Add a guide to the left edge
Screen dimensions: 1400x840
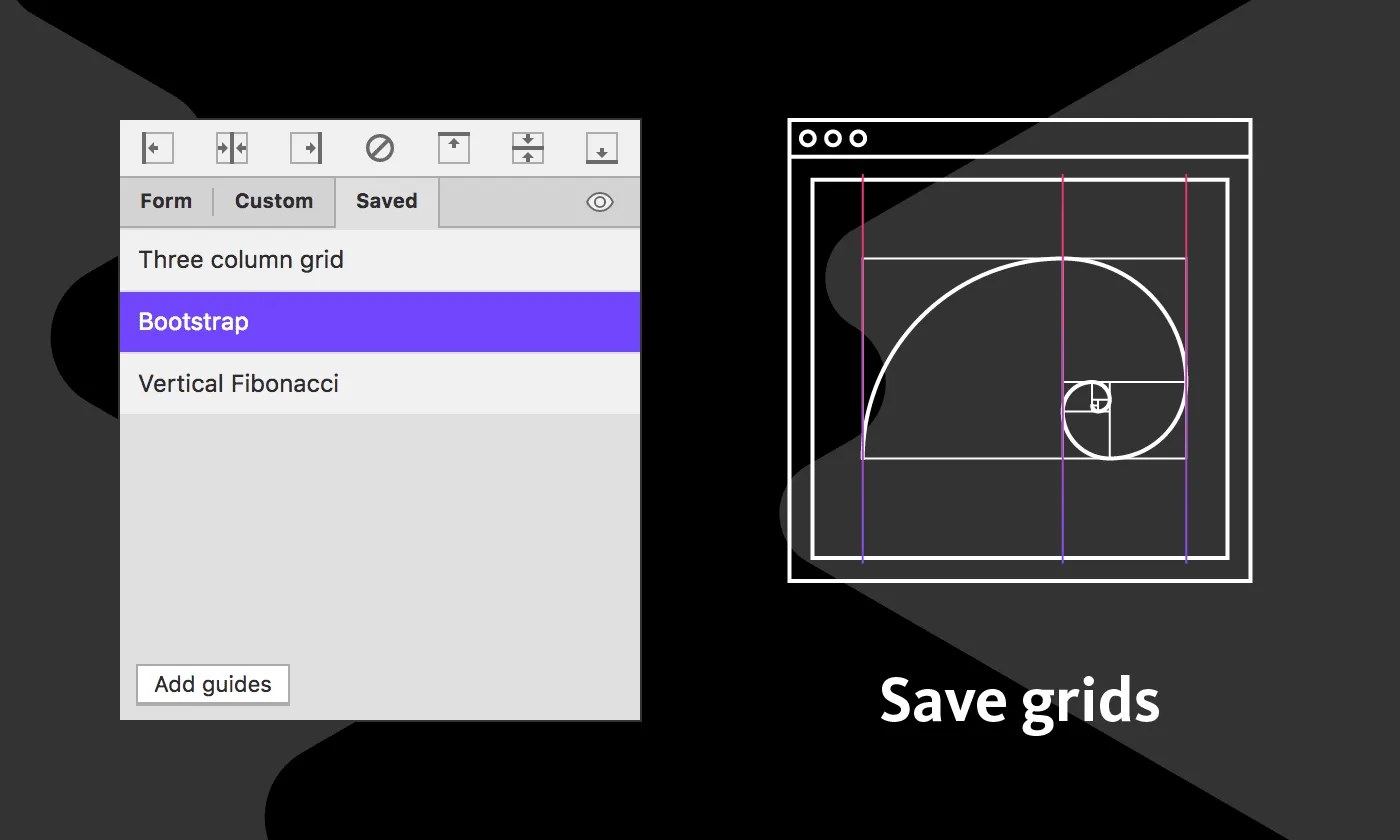[x=157, y=149]
